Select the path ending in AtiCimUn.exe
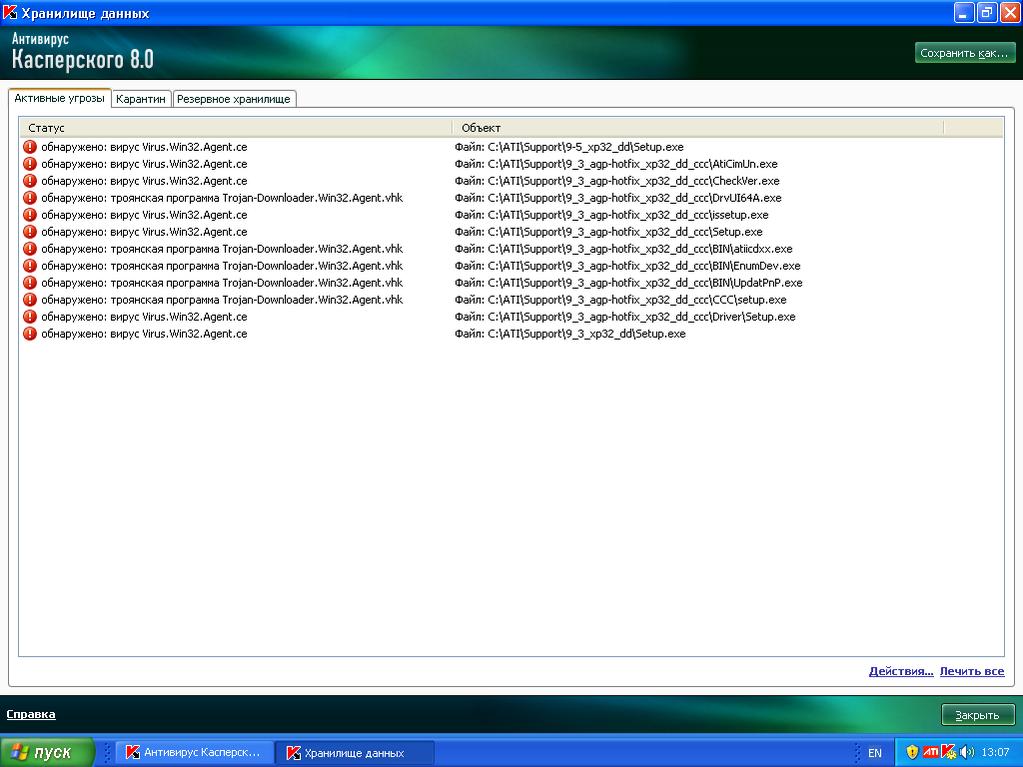Image resolution: width=1023 pixels, height=767 pixels. [616, 164]
